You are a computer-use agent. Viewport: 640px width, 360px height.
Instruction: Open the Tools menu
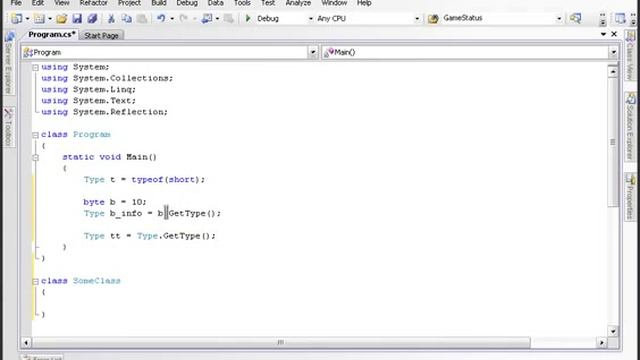(242, 3)
